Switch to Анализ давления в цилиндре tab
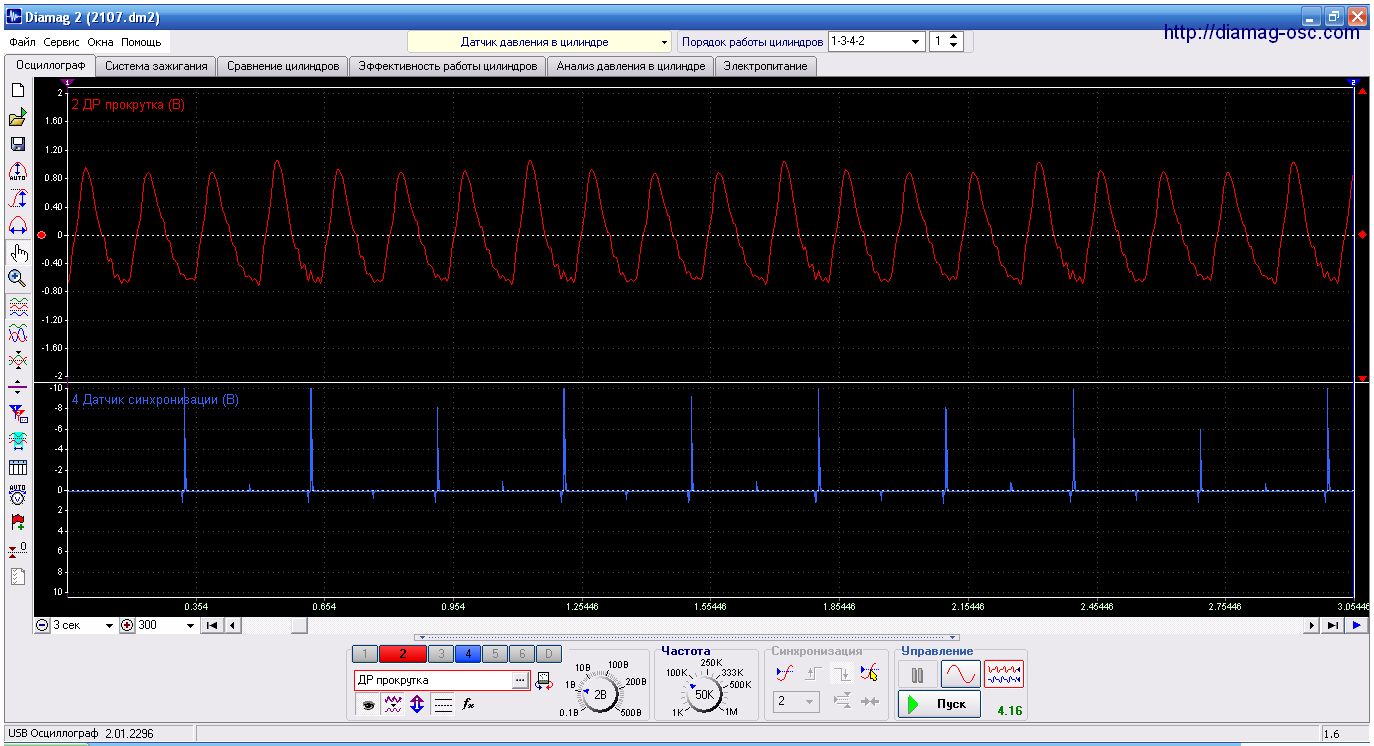This screenshot has width=1374, height=746. (x=631, y=66)
